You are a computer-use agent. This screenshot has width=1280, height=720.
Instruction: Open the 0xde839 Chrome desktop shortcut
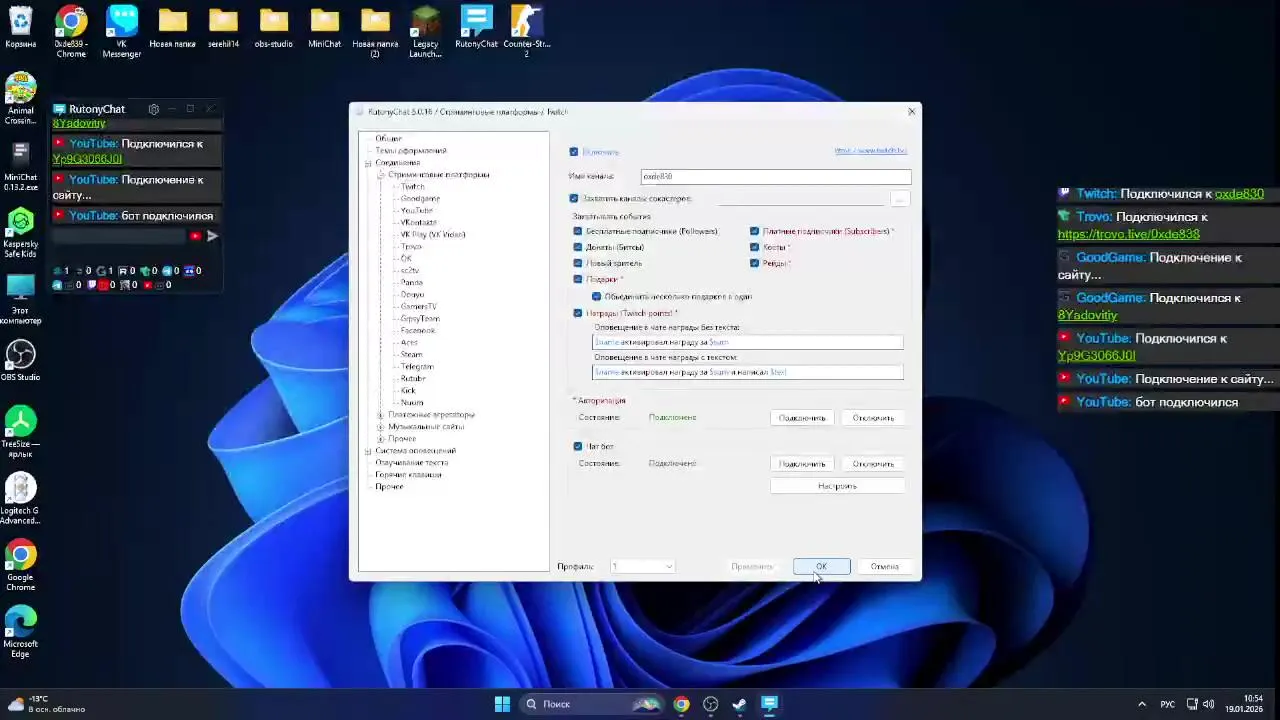pos(71,32)
